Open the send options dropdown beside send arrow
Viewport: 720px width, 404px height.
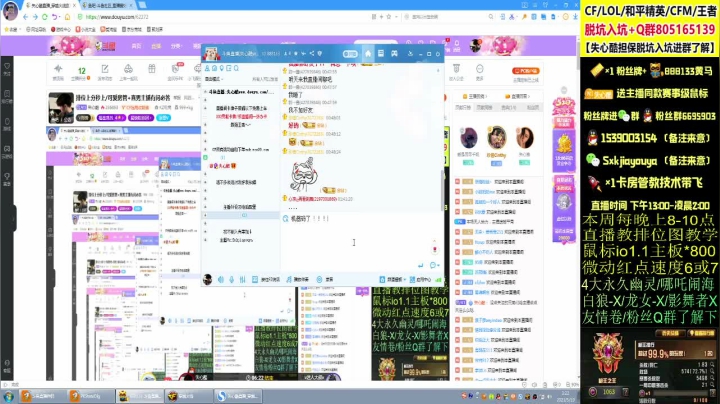point(434,265)
